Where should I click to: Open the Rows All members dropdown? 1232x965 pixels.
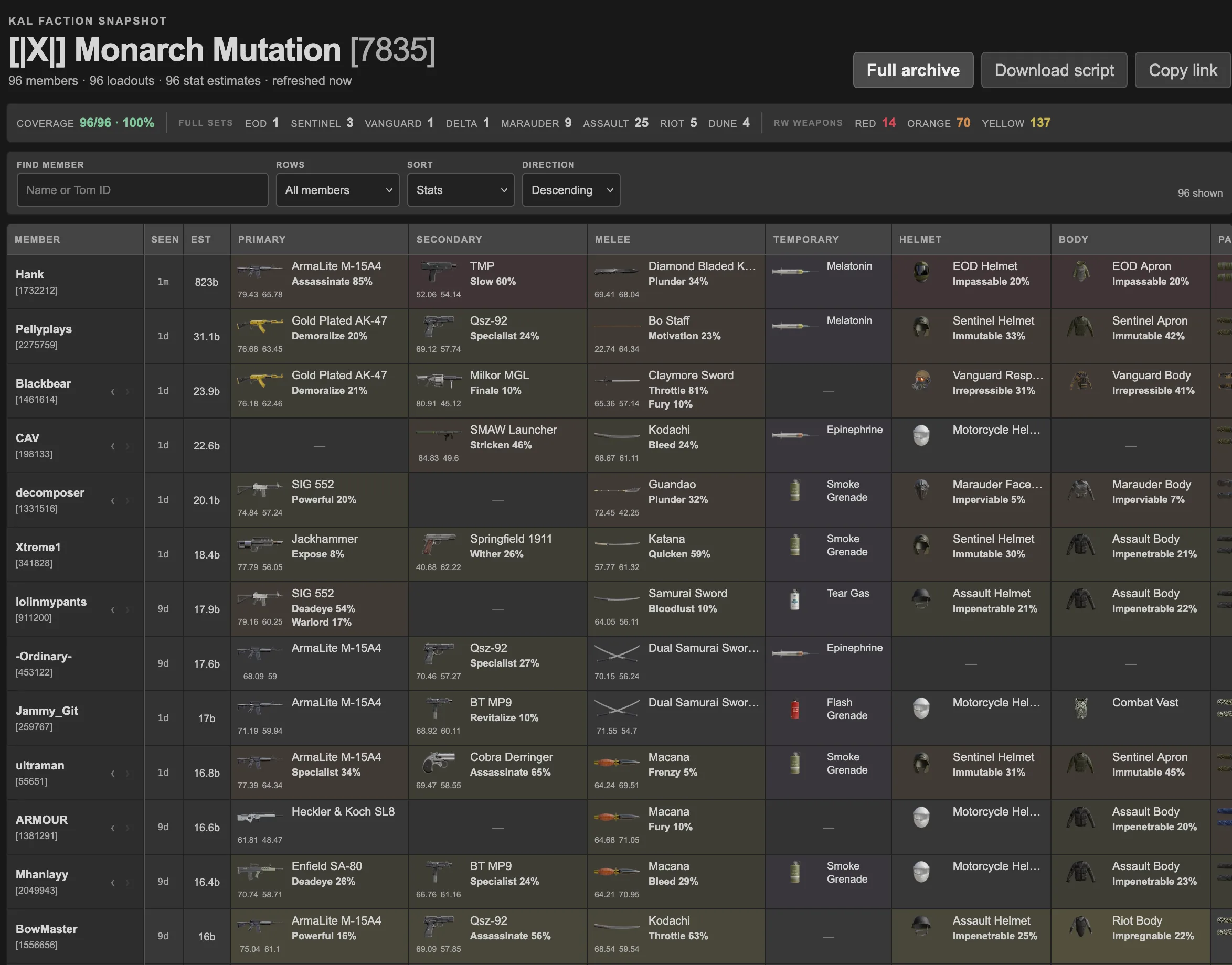click(x=338, y=190)
